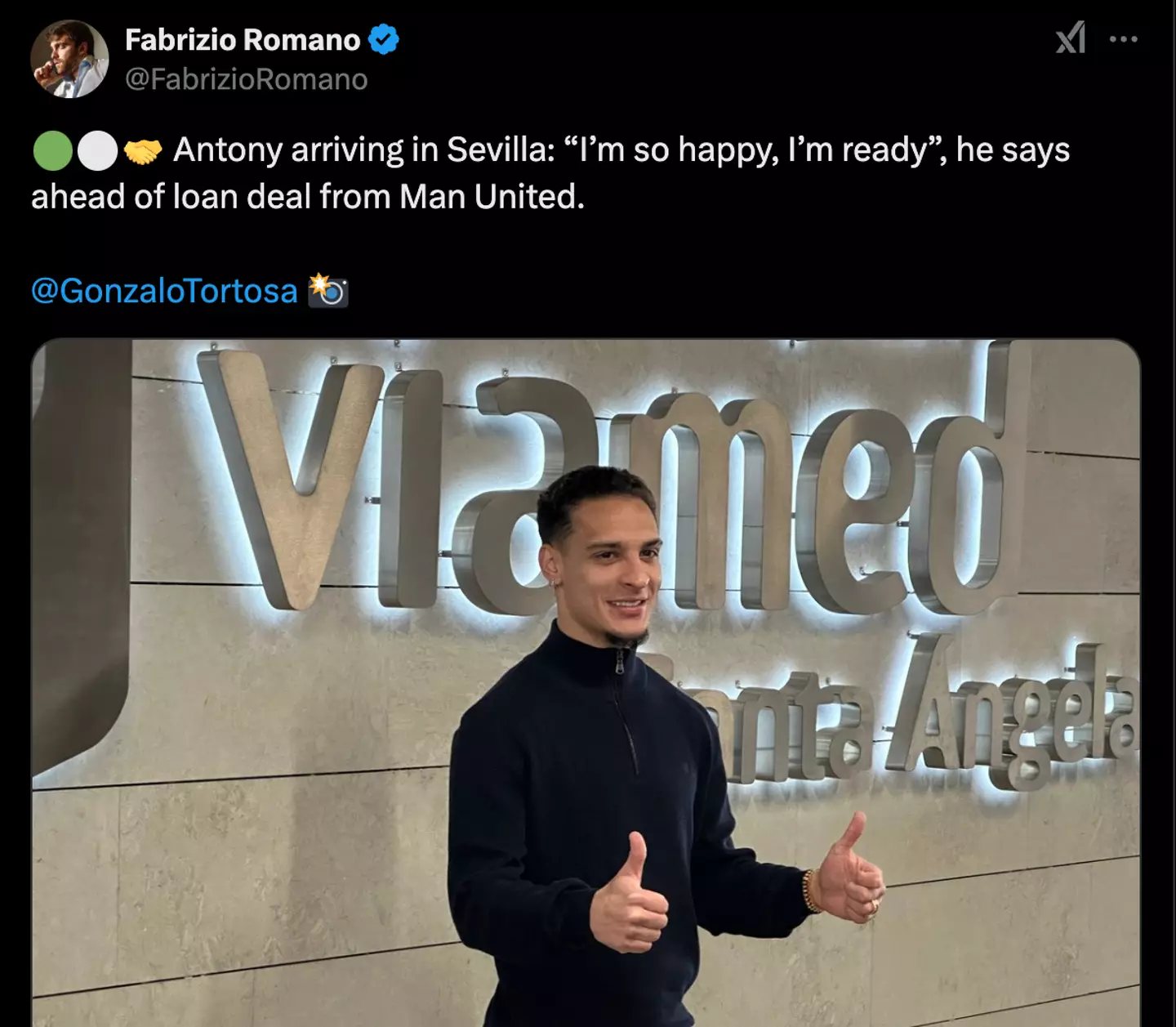Click the blue verified badge
Viewport: 1176px width, 1027px height.
(x=384, y=39)
